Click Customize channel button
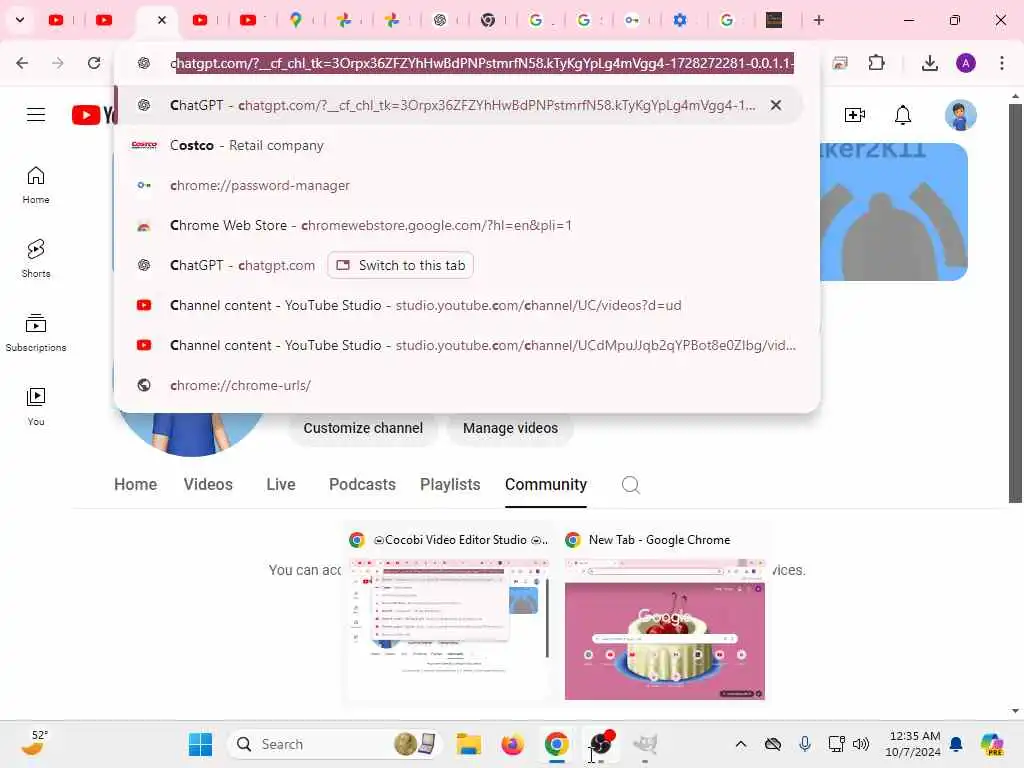The height and width of the screenshot is (768, 1024). [363, 428]
